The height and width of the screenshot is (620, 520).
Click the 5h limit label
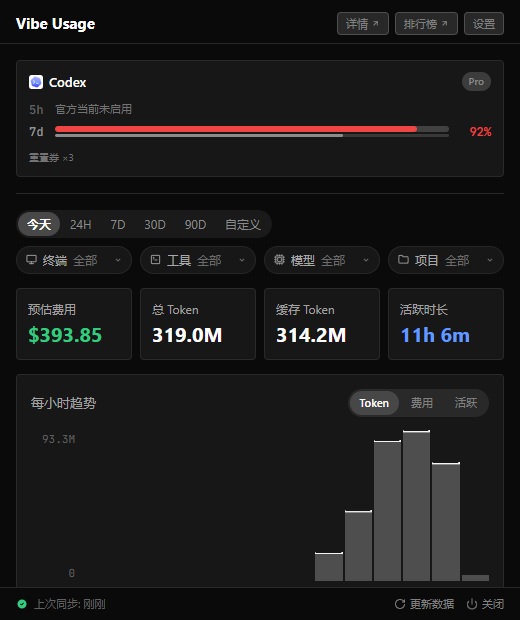pos(36,109)
